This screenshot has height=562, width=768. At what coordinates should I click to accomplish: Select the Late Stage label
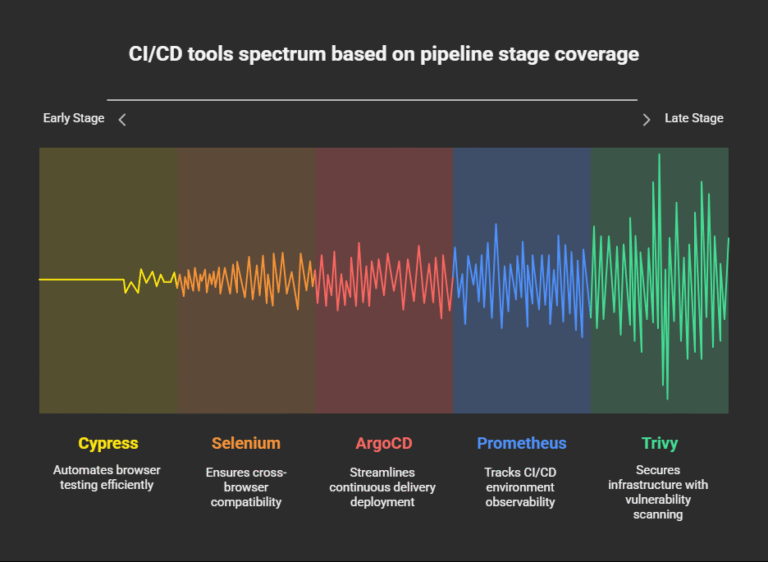(694, 118)
